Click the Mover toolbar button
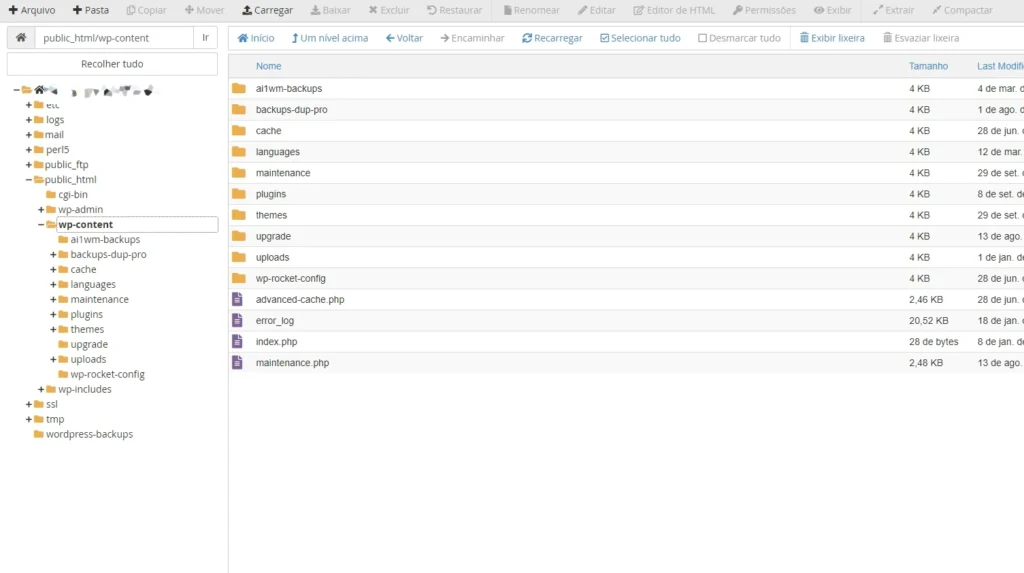The image size is (1024, 573). click(204, 10)
